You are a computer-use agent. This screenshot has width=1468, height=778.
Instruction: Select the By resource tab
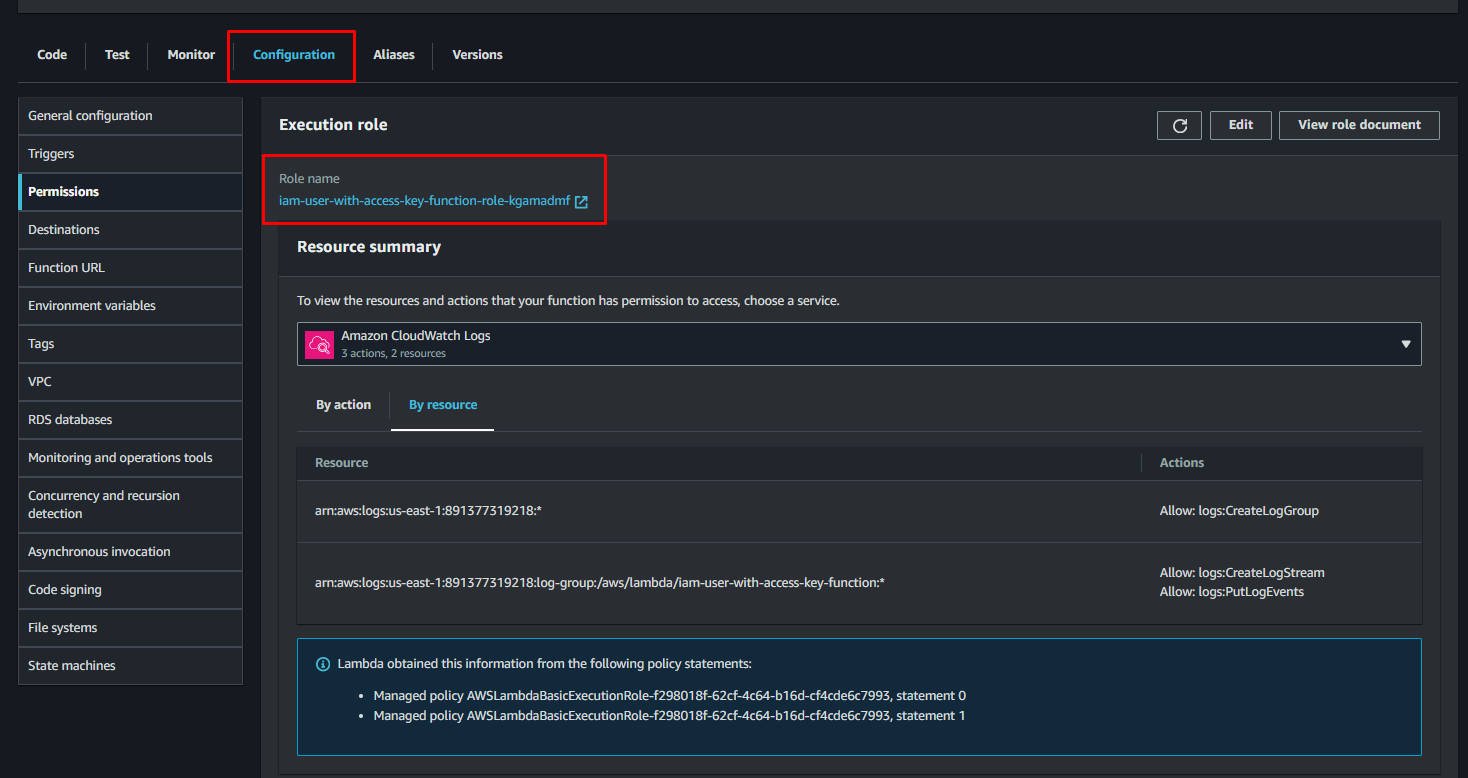[x=442, y=405]
